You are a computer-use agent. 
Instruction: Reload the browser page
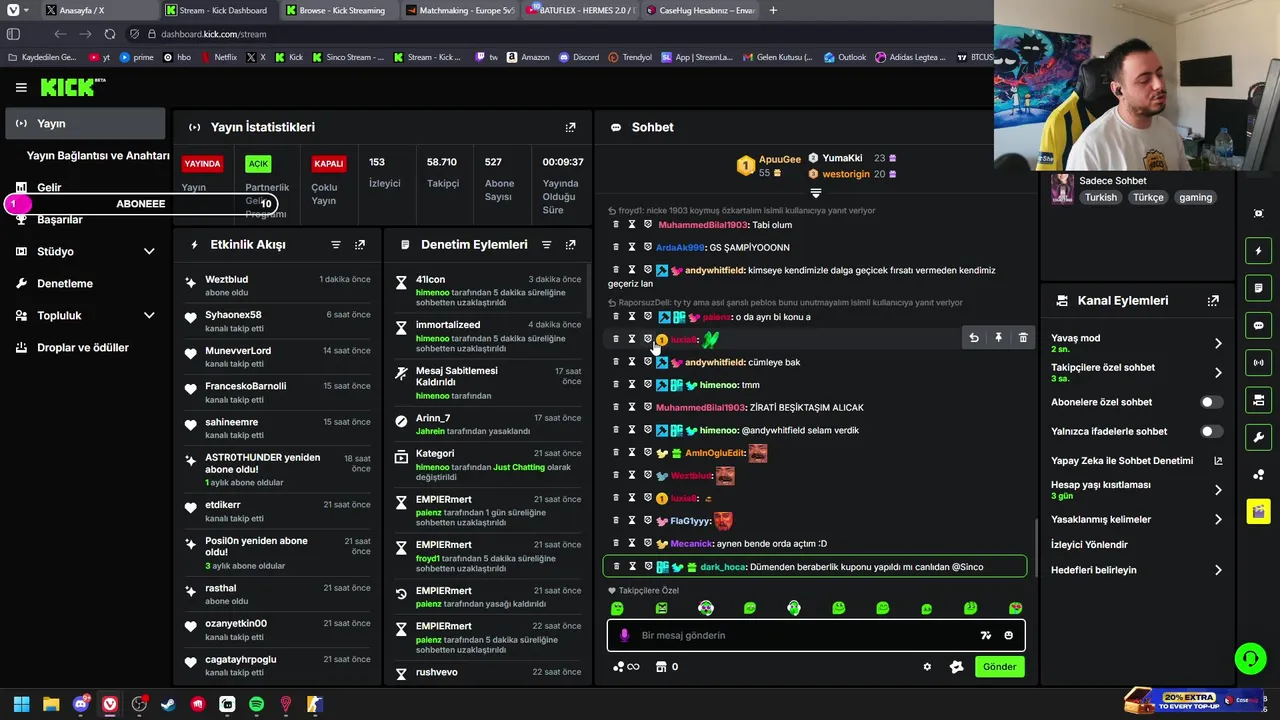click(109, 34)
